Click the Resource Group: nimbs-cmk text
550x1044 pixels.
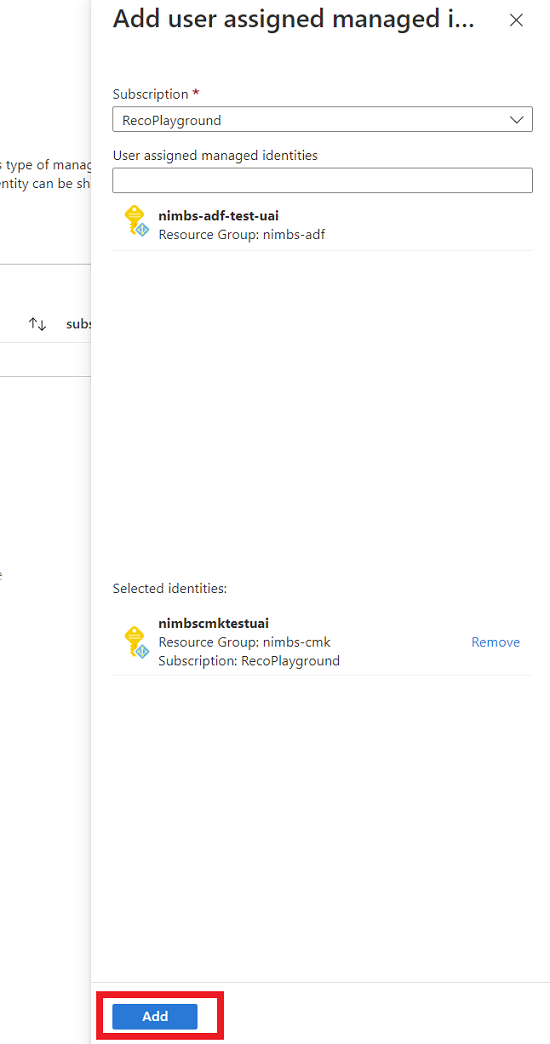tap(244, 643)
